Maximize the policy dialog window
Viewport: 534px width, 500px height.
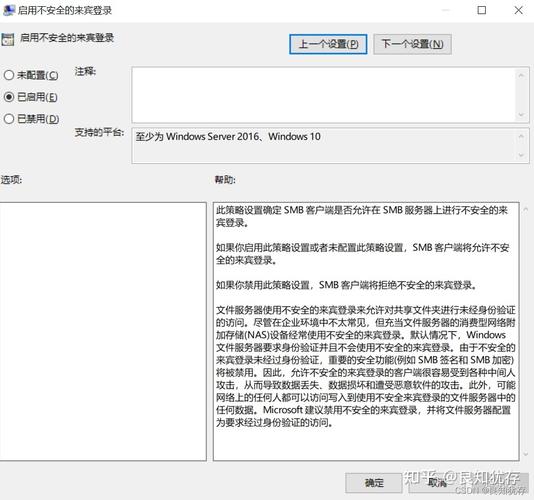[x=482, y=10]
